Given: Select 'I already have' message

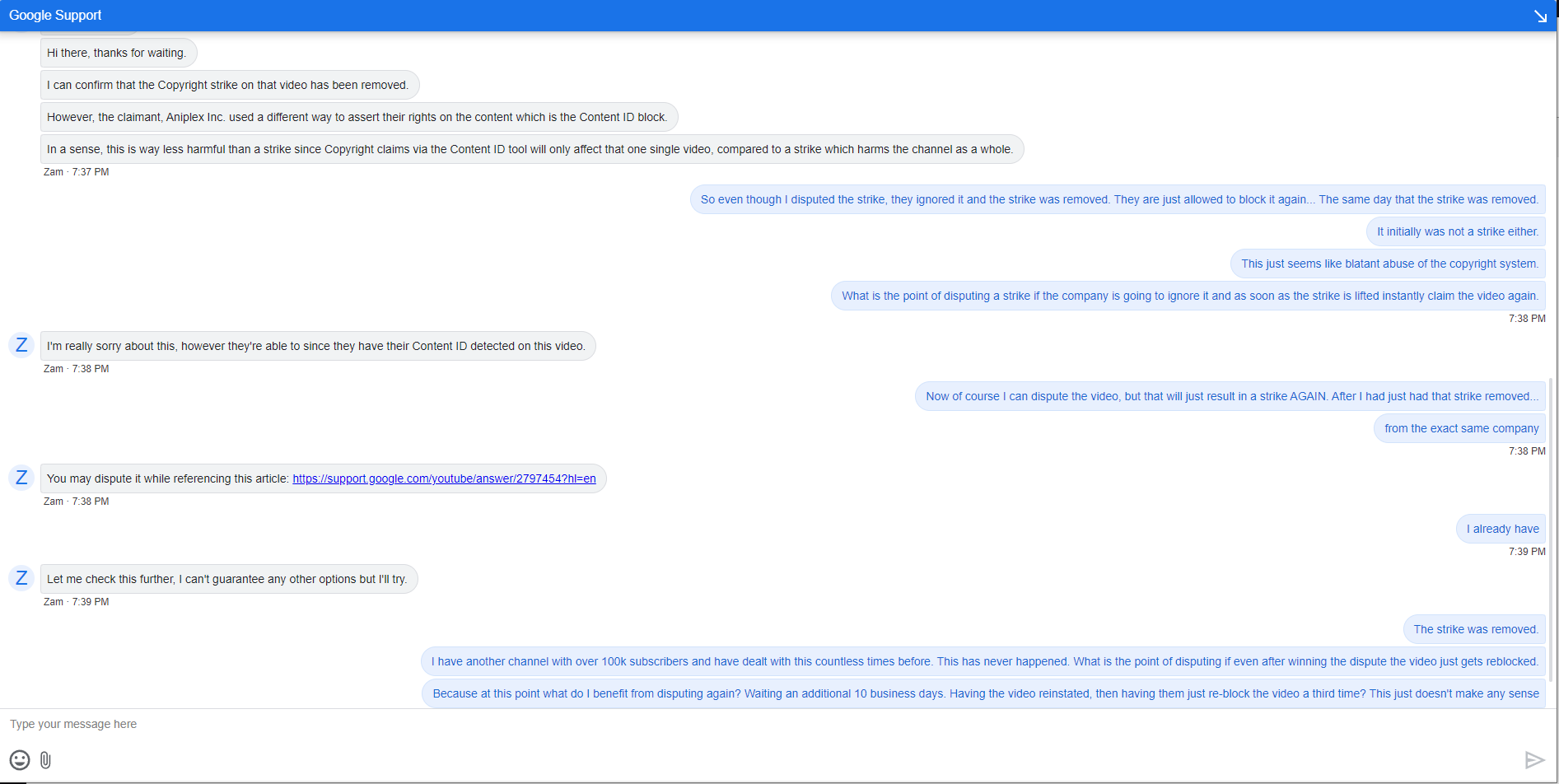Looking at the screenshot, I should 1501,529.
